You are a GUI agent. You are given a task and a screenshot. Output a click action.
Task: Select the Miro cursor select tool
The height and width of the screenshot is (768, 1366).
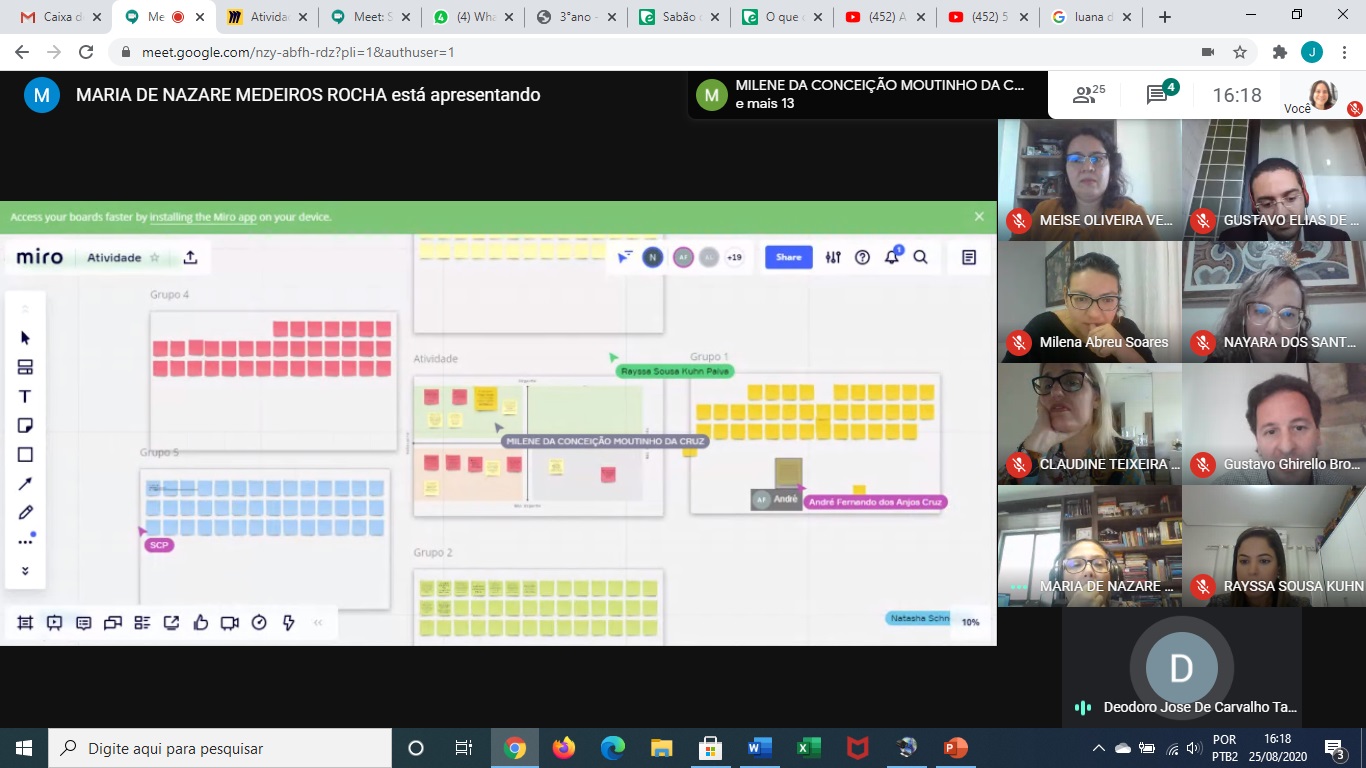[x=25, y=338]
